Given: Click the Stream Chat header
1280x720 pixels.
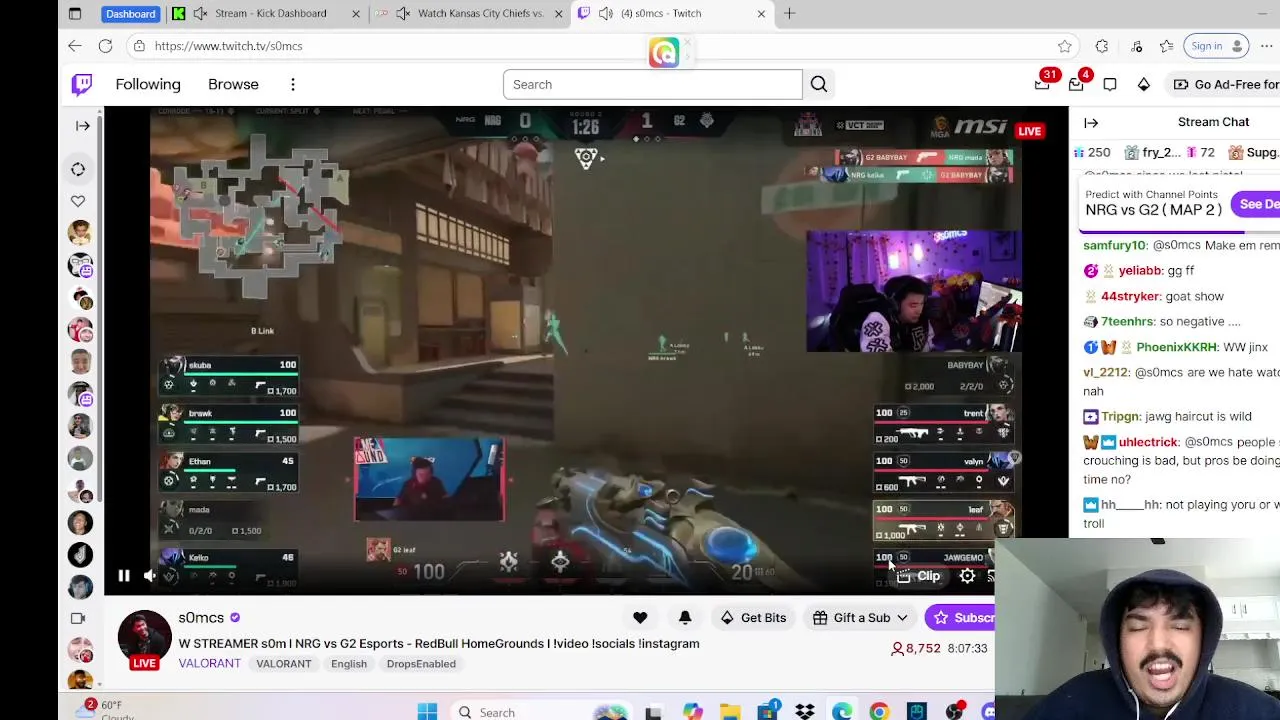Looking at the screenshot, I should coord(1213,122).
